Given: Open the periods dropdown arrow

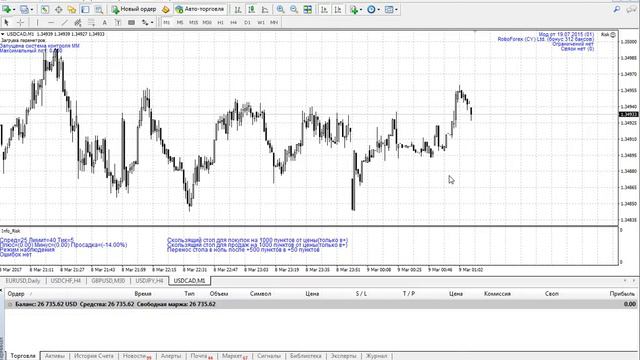Looking at the screenshot, I should point(378,9).
